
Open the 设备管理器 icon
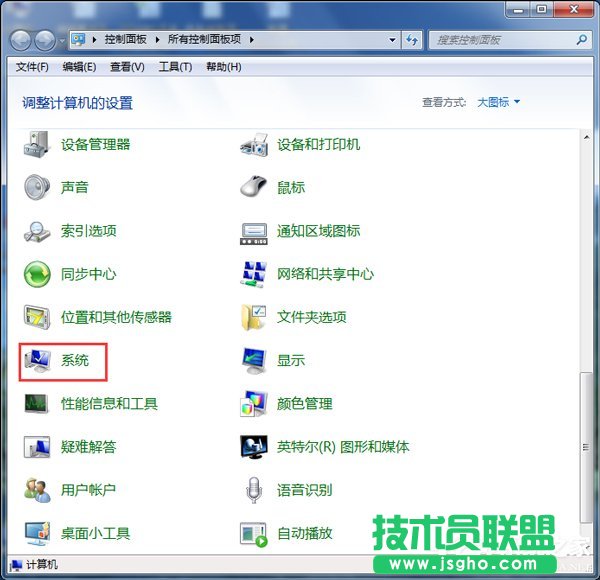pos(37,145)
